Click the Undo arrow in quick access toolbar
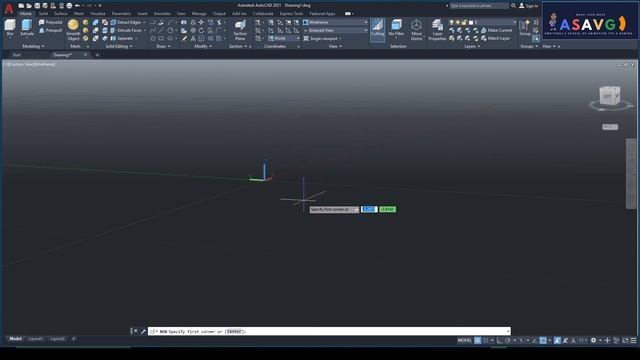The image size is (640, 360). [x=77, y=6]
